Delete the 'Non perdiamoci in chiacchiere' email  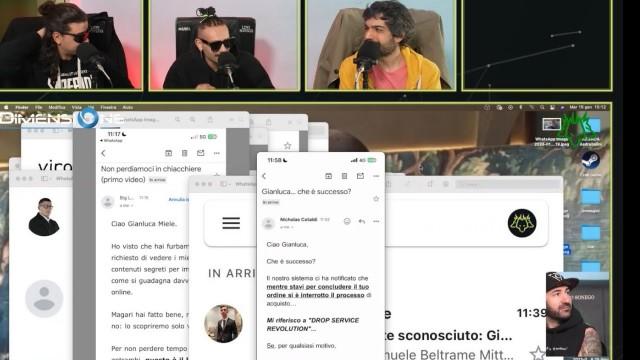[x=184, y=153]
